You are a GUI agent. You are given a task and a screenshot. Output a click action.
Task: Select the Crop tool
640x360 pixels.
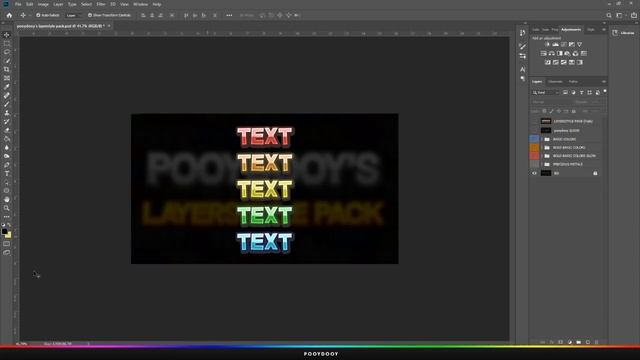7,69
